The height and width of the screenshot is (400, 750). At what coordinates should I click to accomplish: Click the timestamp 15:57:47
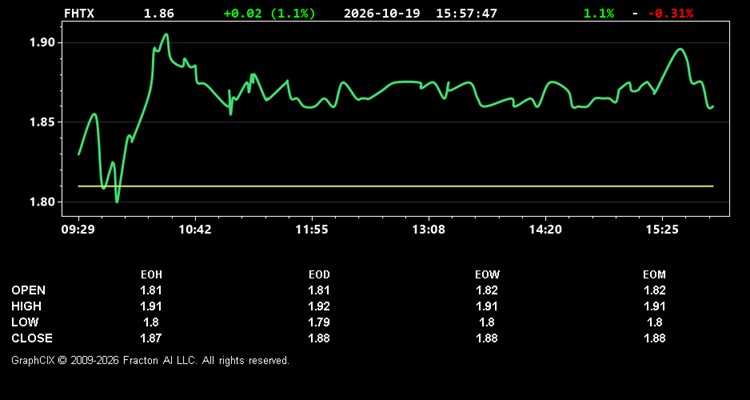pyautogui.click(x=466, y=13)
